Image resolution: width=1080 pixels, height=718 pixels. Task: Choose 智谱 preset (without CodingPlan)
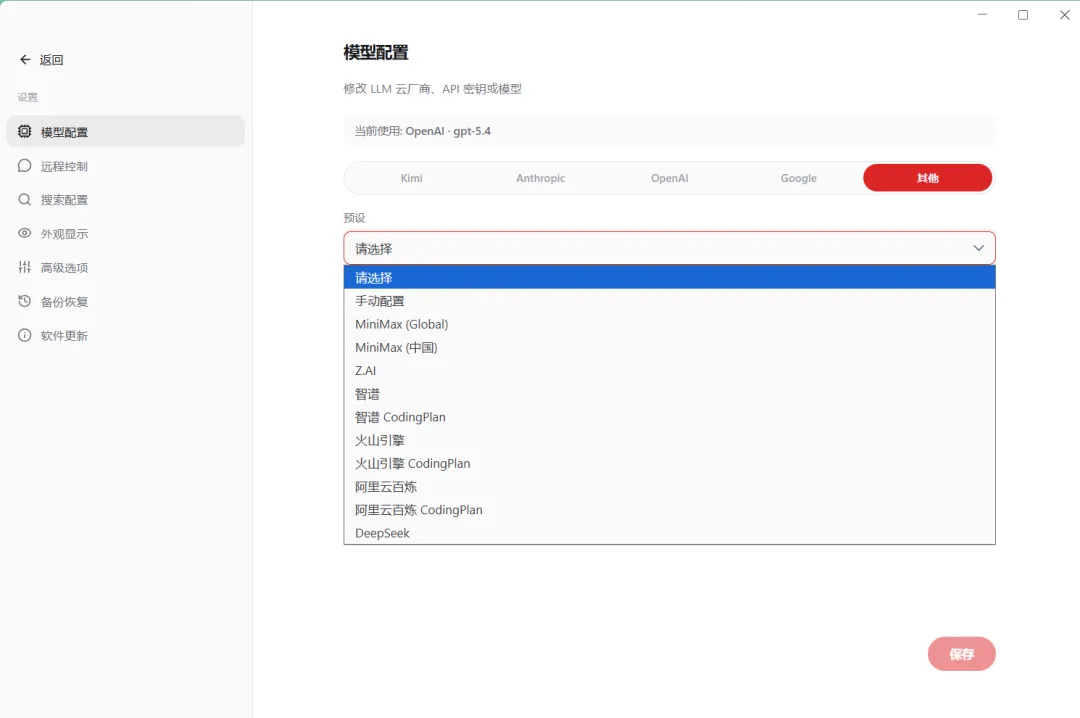669,394
